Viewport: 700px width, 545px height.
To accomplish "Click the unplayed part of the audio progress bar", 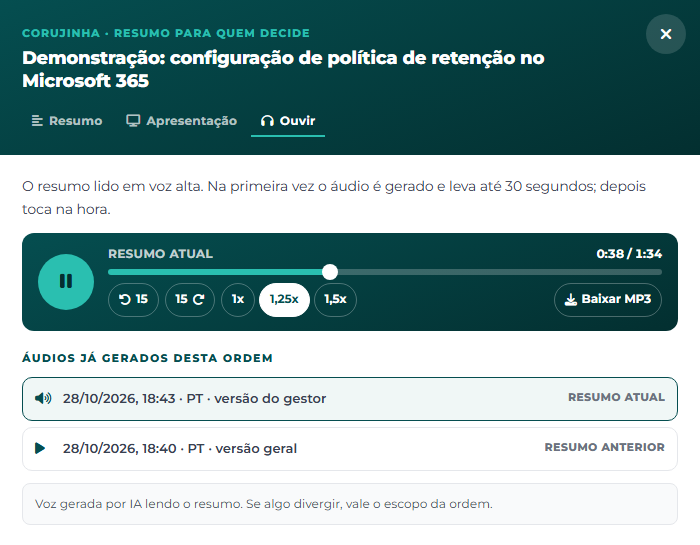I will pos(499,272).
